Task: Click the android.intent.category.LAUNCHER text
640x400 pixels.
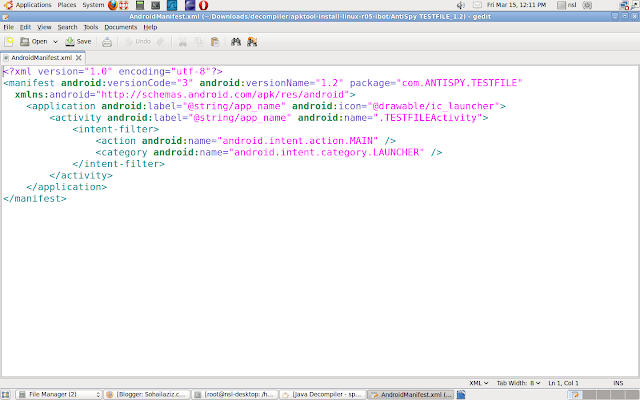Action: click(x=327, y=152)
